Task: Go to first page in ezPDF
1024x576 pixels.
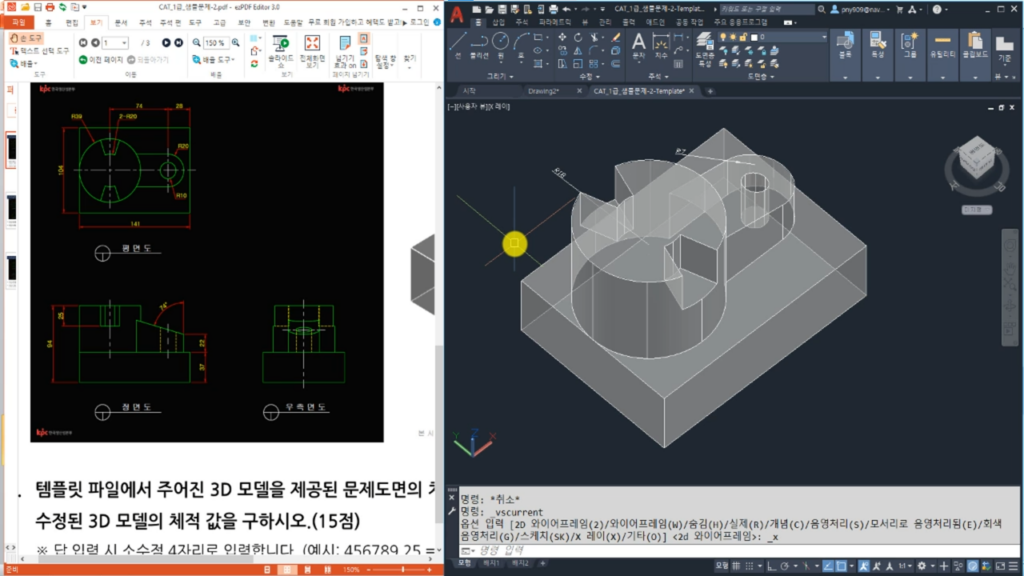Action: [x=83, y=43]
